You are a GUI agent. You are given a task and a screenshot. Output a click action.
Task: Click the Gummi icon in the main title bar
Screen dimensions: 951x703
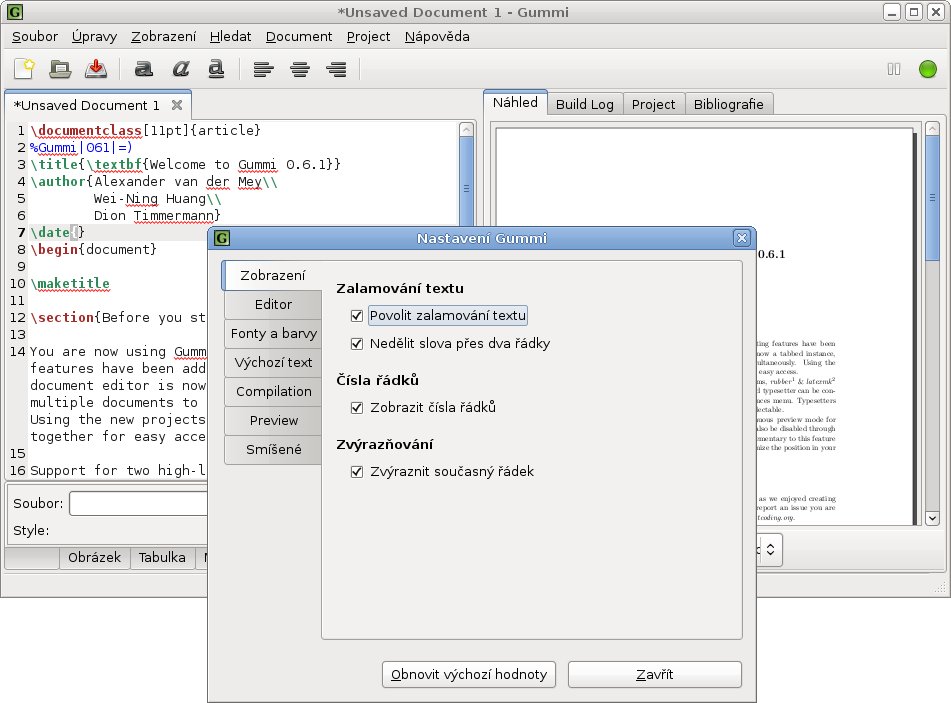(x=15, y=12)
